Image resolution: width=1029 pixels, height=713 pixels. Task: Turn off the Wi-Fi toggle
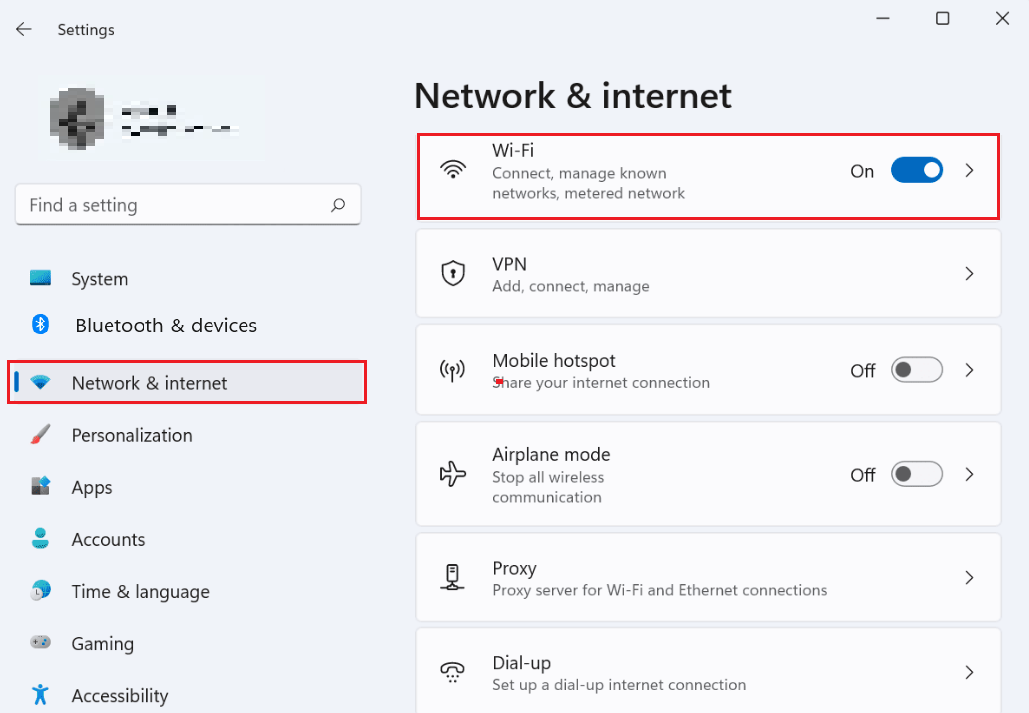pyautogui.click(x=916, y=170)
